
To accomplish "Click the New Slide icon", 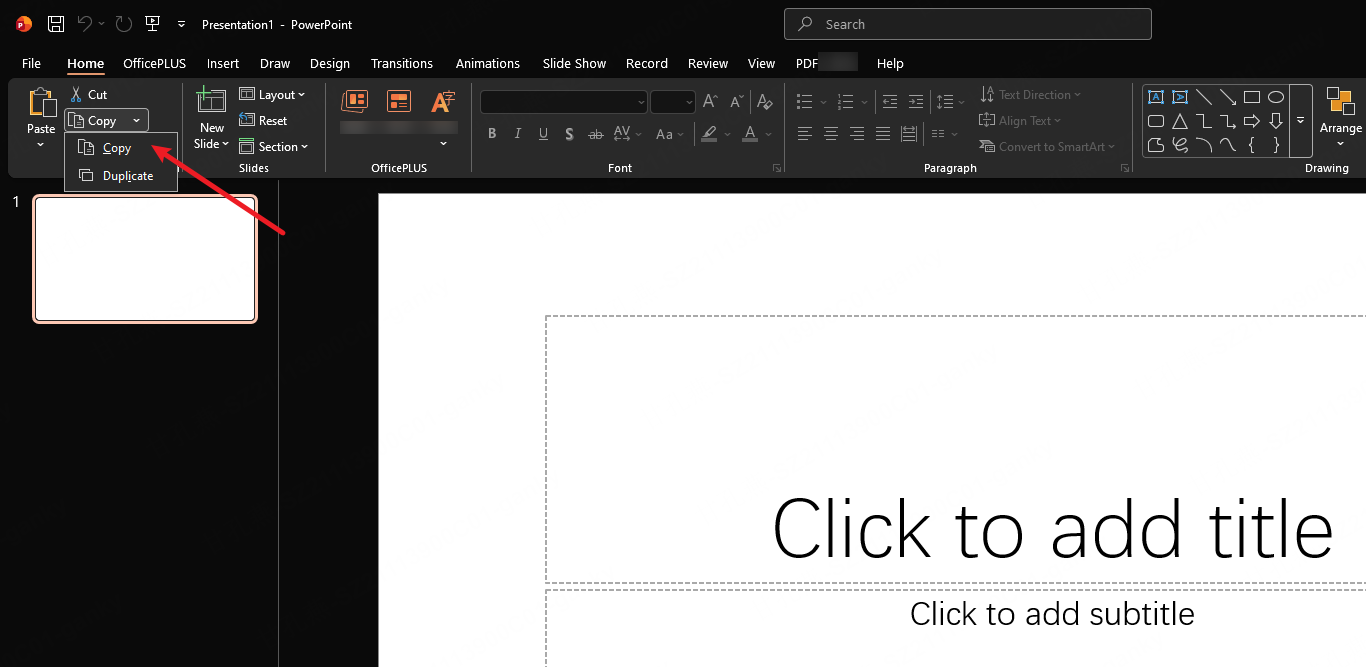I will pyautogui.click(x=211, y=101).
